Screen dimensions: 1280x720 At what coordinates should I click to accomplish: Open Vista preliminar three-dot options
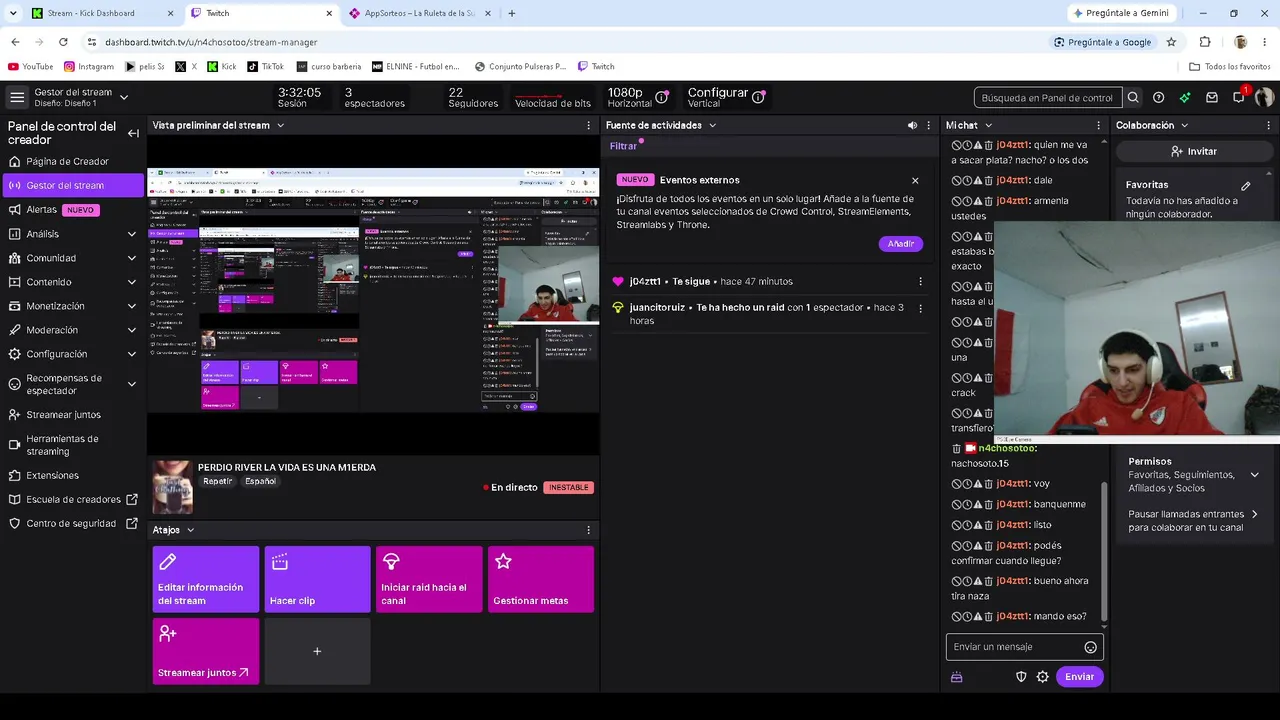pos(588,126)
